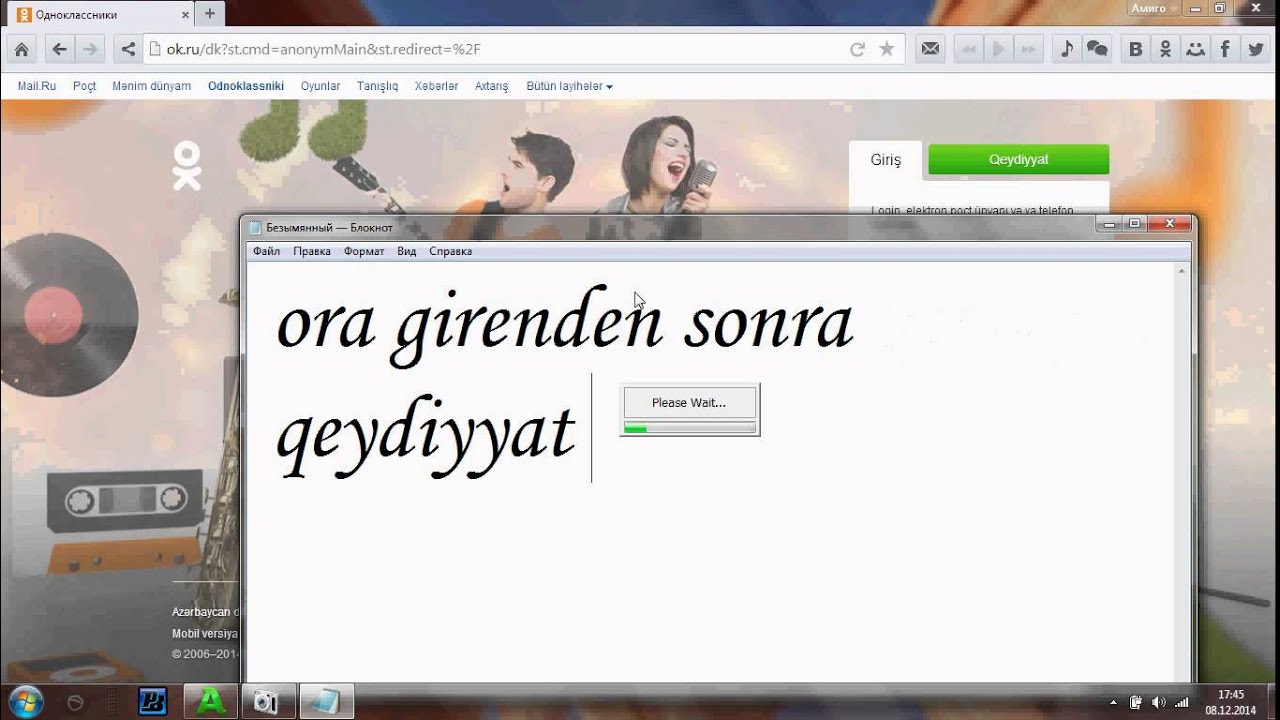Go back with the browser back arrow
This screenshot has height=720, width=1280.
60,49
